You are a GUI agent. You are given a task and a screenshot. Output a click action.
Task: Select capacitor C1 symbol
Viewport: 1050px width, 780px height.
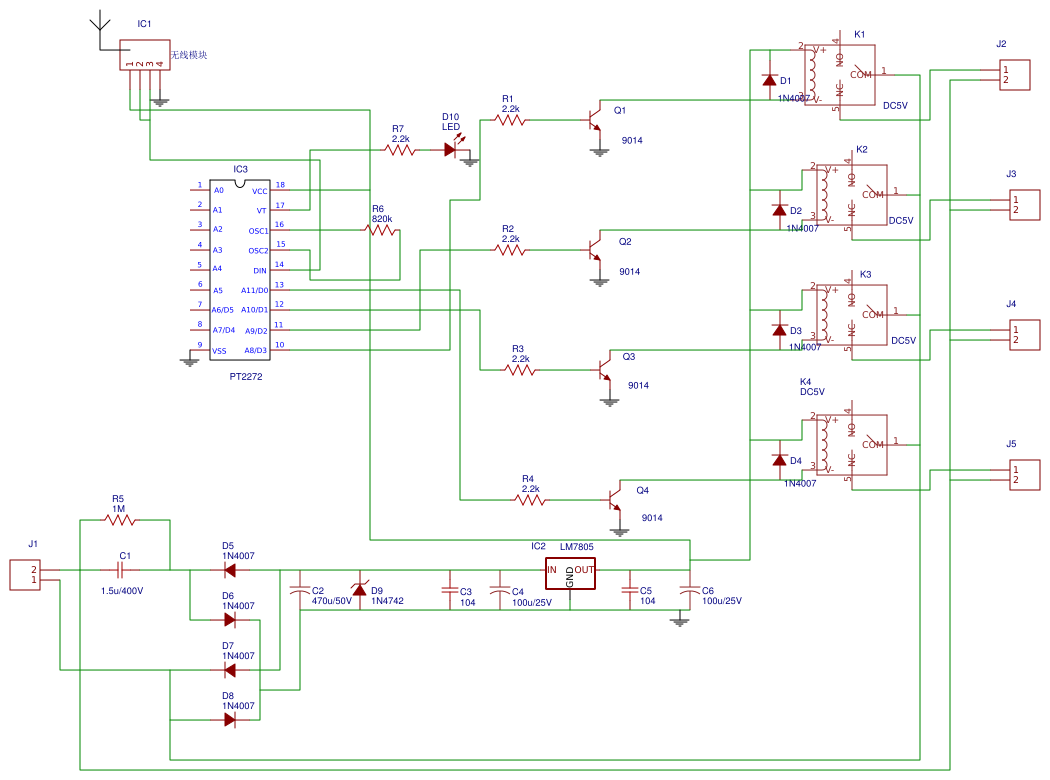point(121,570)
